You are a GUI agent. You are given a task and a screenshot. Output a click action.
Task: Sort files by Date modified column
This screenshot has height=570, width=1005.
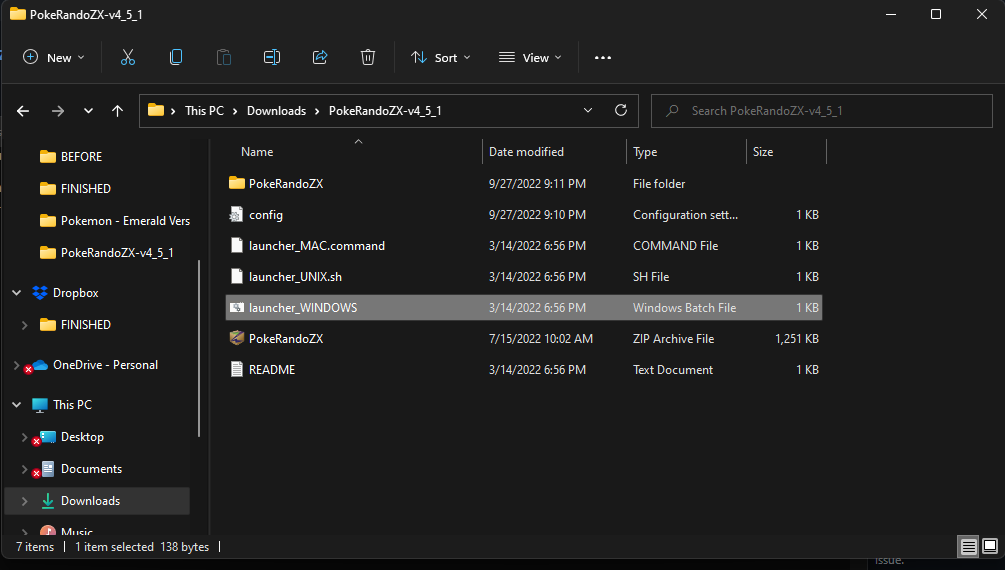coord(526,152)
